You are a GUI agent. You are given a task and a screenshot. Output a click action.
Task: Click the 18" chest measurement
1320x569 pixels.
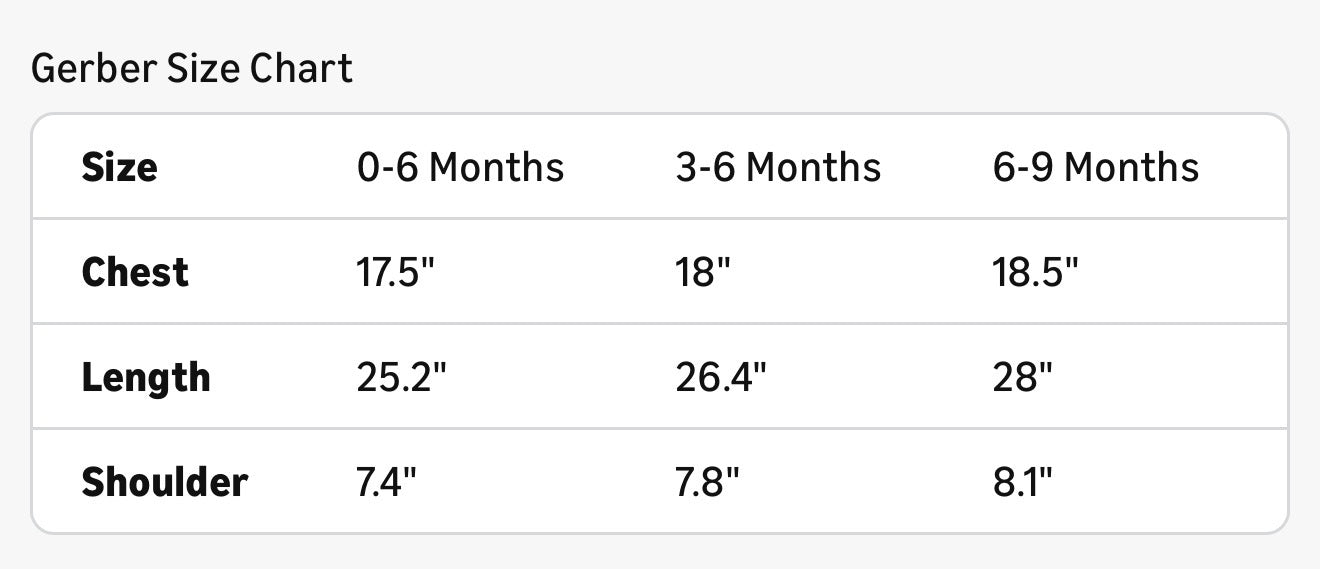703,272
